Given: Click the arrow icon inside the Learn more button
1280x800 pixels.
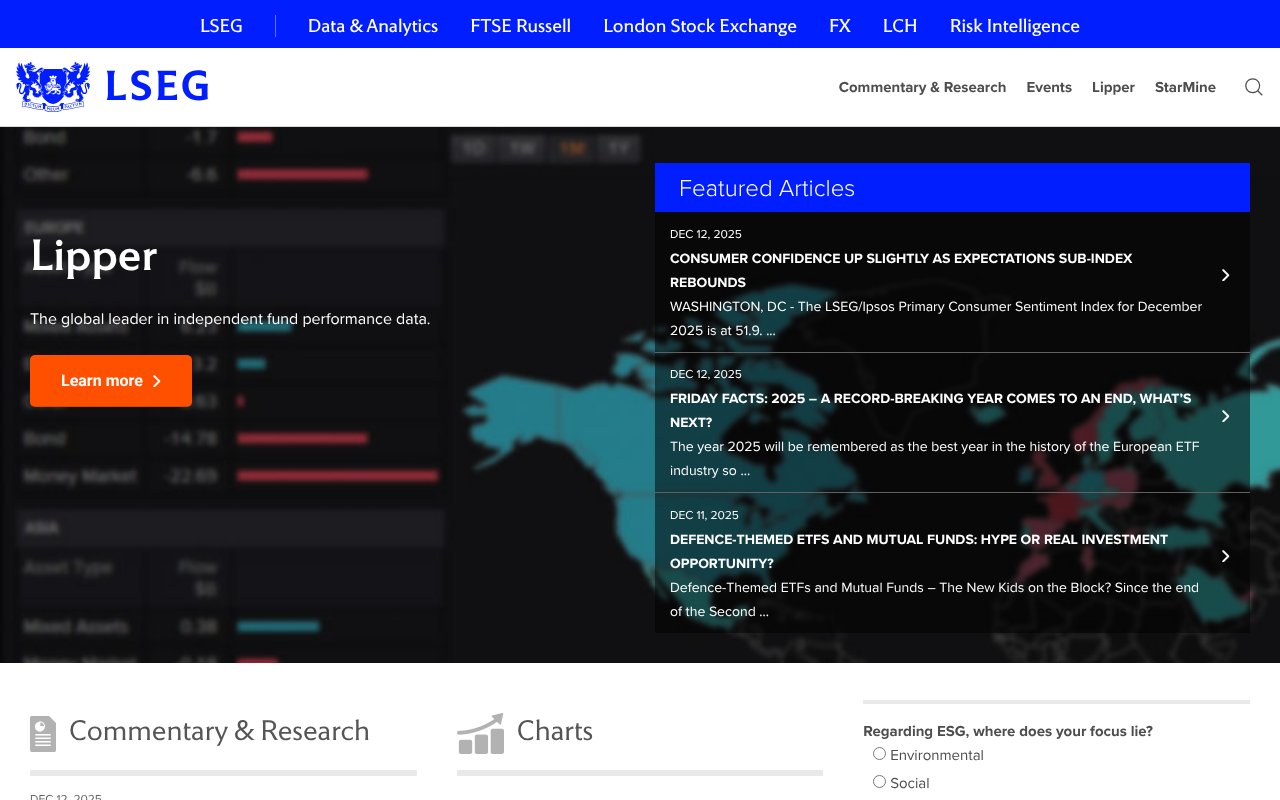Looking at the screenshot, I should 157,381.
